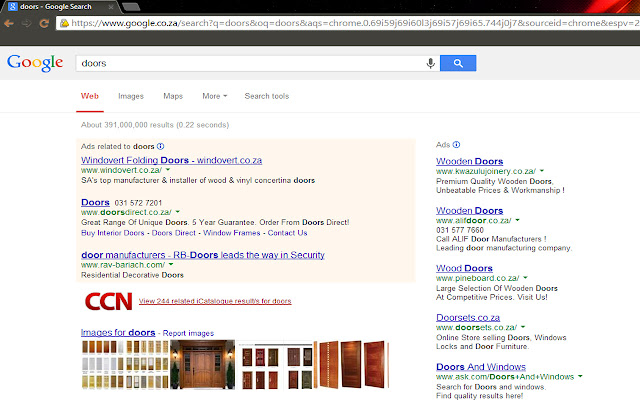Image resolution: width=640 pixels, height=400 pixels.
Task: Open Wooden Doors ad for kwazulujoinery
Action: coord(469,161)
